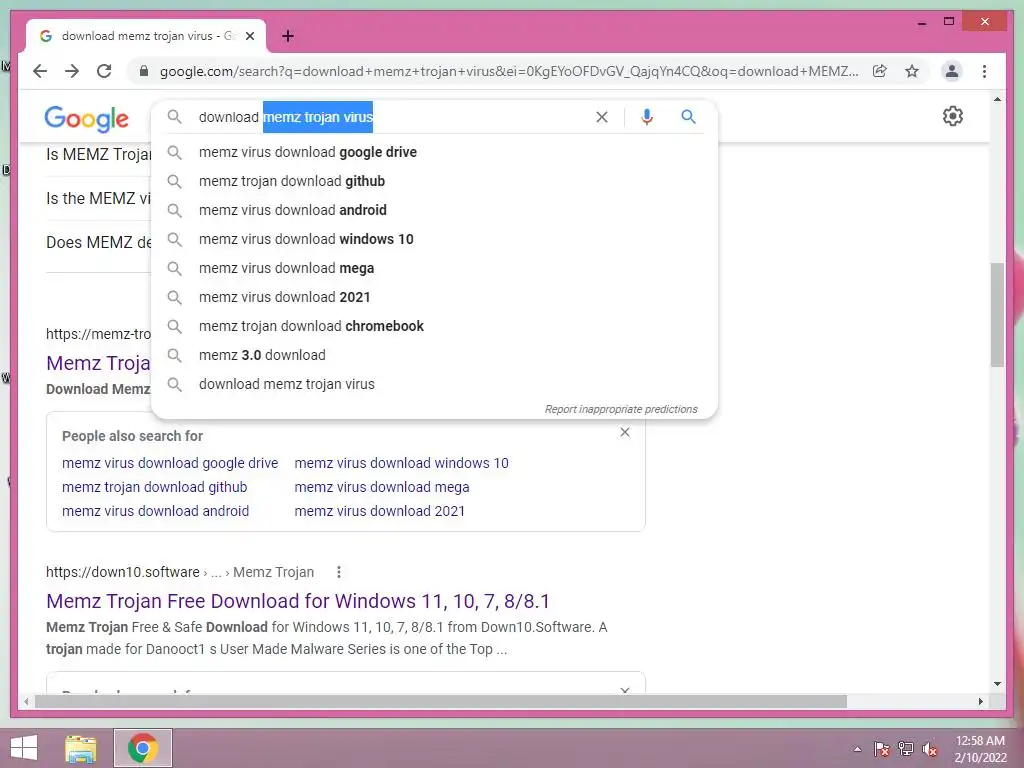Viewport: 1024px width, 768px height.
Task: Pick suggestion 'memz trojan download chromebook'
Action: click(x=434, y=326)
